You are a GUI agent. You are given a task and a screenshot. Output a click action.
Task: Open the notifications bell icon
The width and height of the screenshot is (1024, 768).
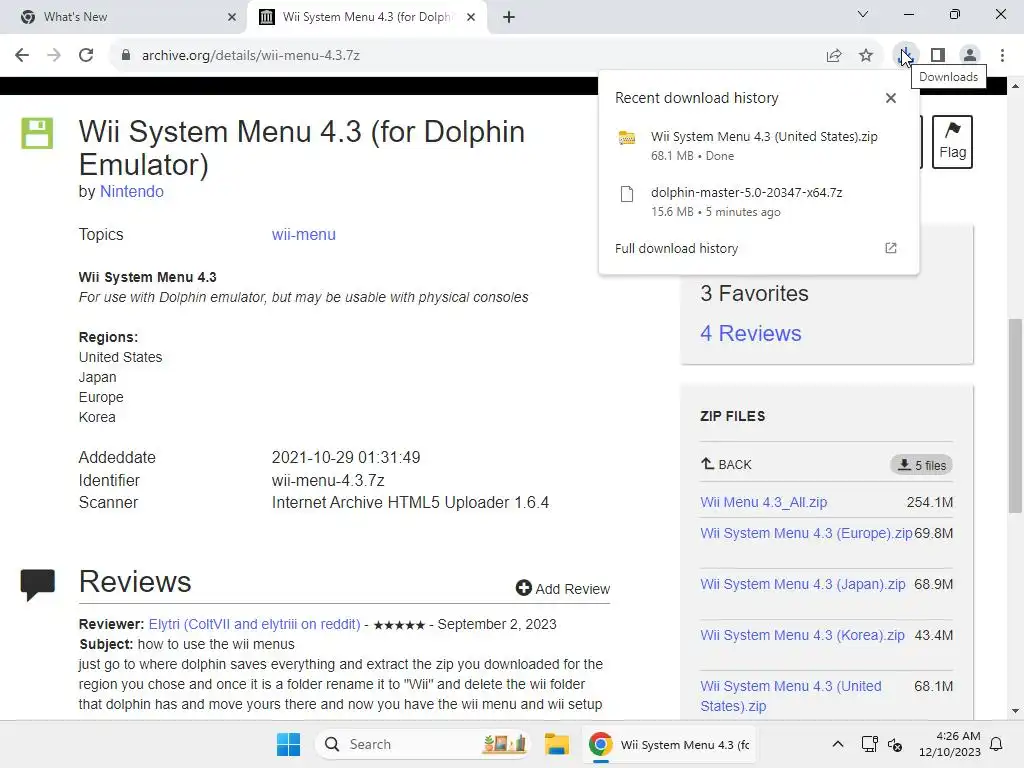[x=997, y=744]
